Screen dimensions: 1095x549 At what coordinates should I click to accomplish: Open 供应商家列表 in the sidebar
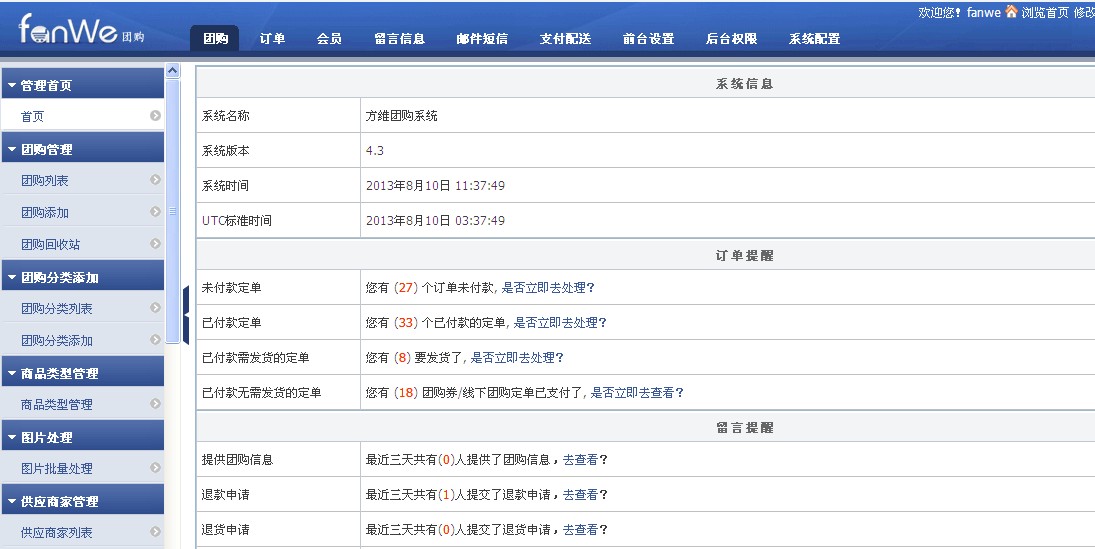[x=57, y=533]
